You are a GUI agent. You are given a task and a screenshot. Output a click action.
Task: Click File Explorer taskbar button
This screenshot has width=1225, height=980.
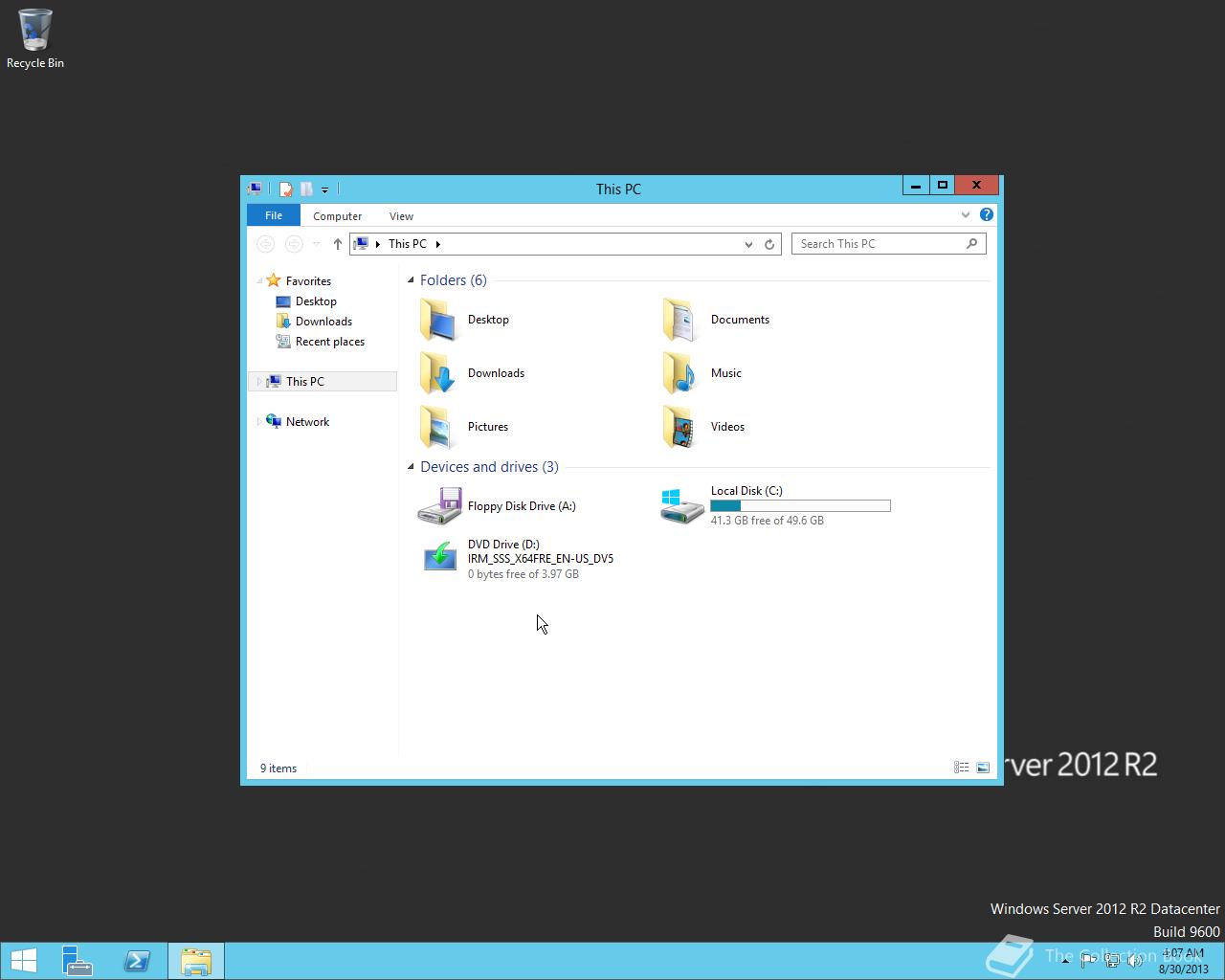(196, 961)
